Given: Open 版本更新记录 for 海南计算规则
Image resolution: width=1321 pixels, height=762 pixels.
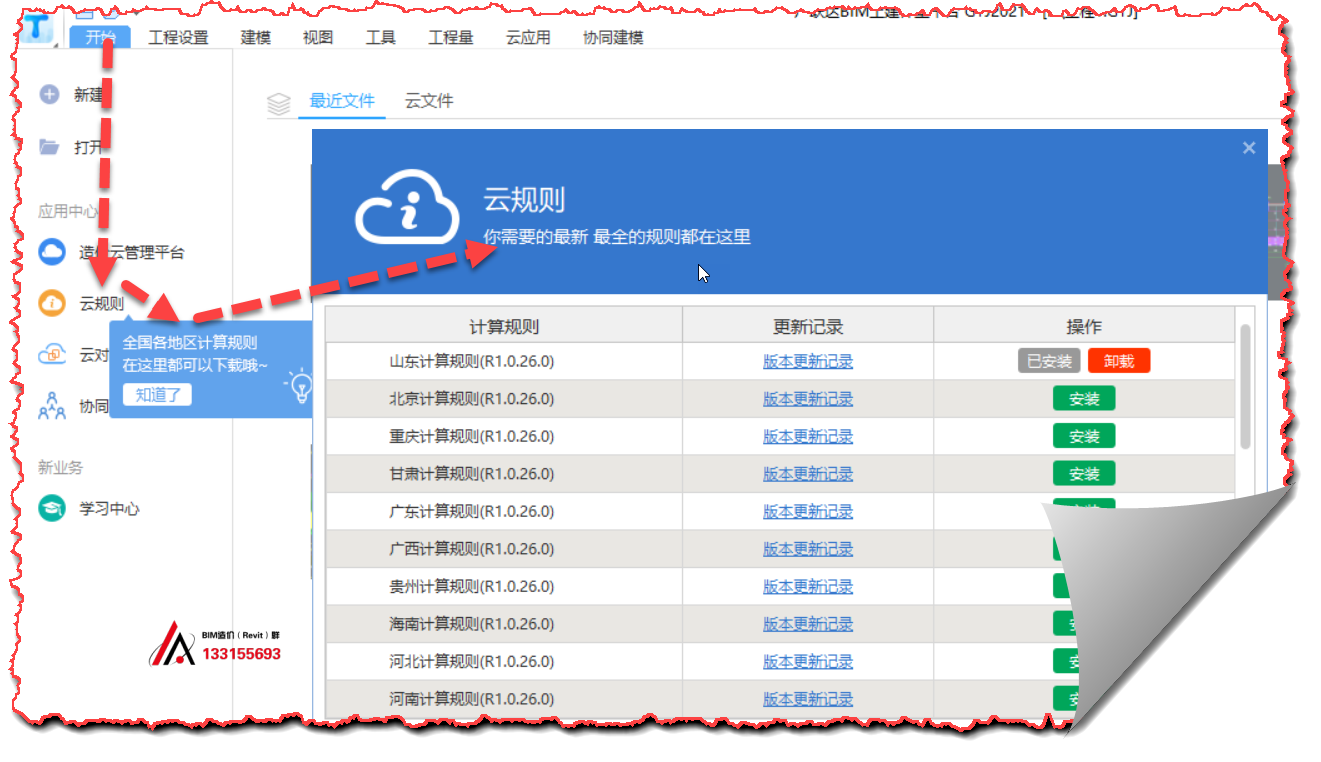Looking at the screenshot, I should 808,624.
